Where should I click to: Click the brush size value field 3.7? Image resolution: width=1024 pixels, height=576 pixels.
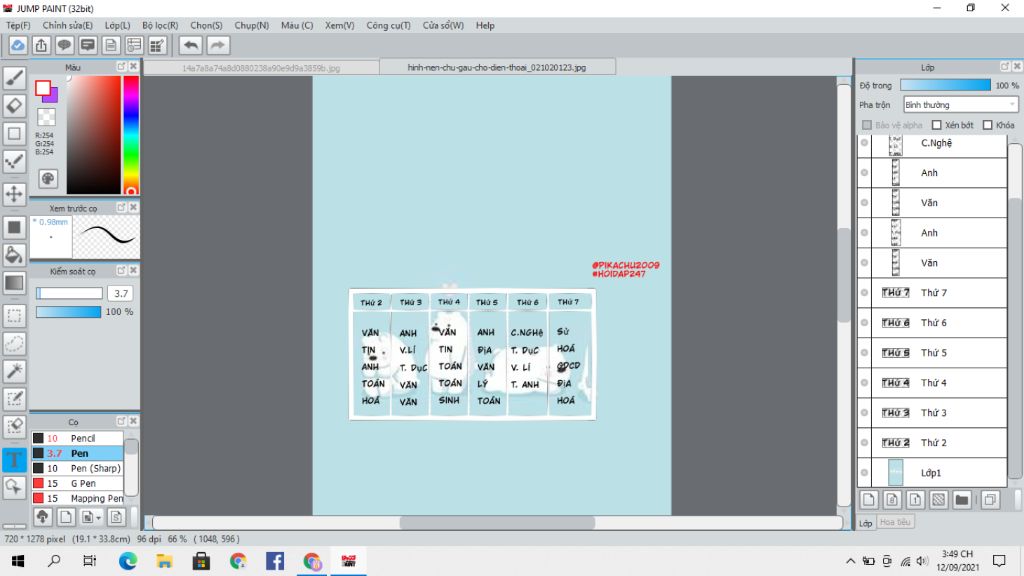point(121,293)
